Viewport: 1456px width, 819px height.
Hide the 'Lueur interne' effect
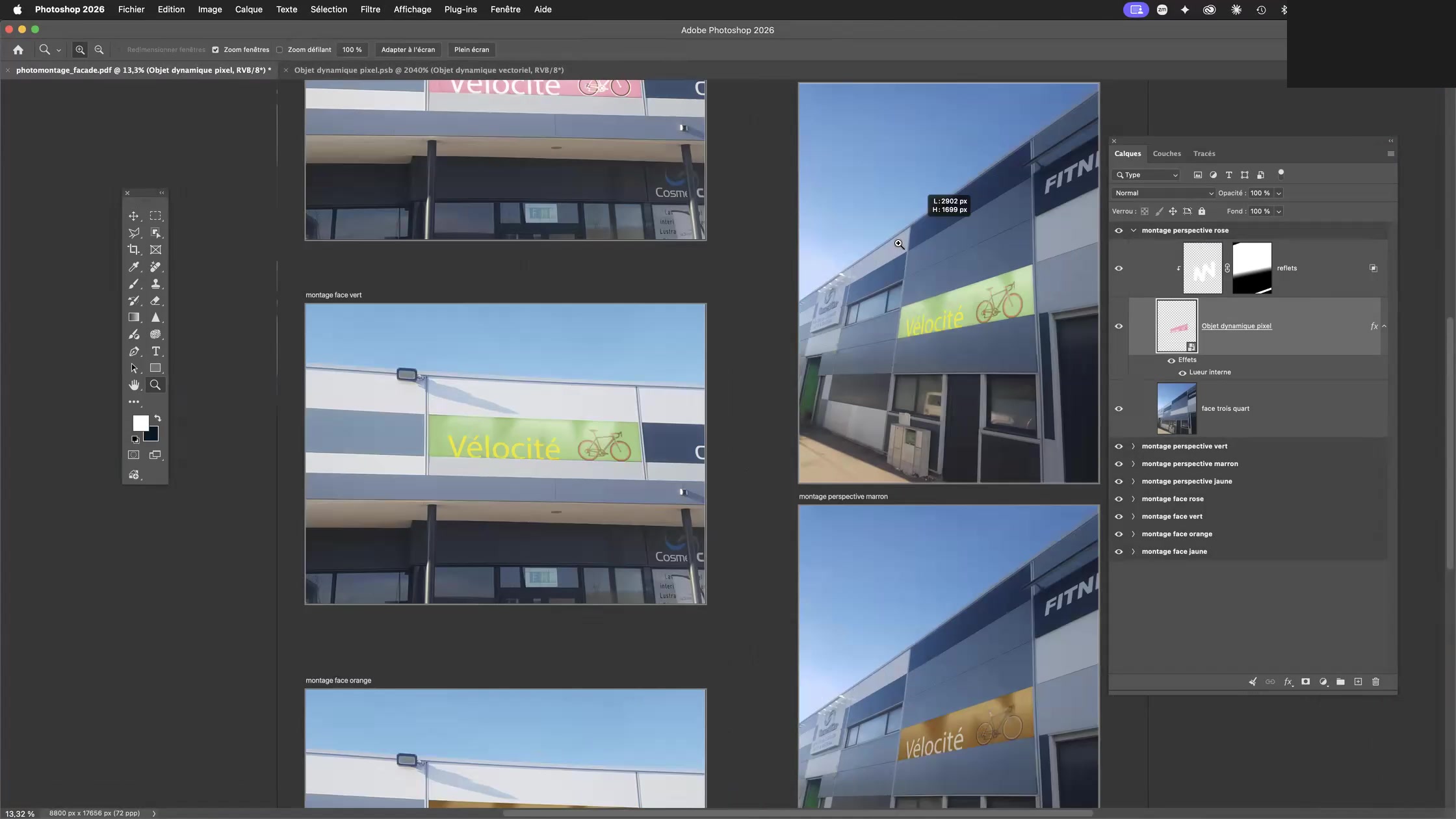click(1182, 373)
